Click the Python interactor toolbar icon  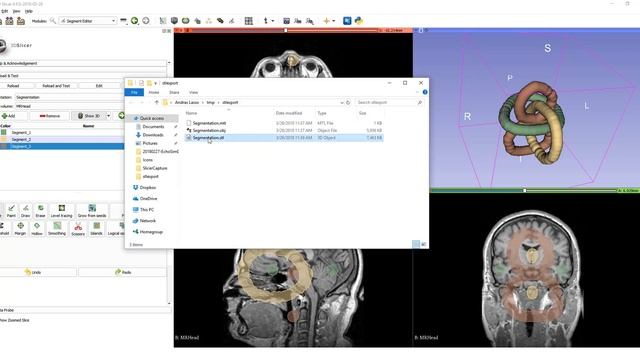(359, 21)
